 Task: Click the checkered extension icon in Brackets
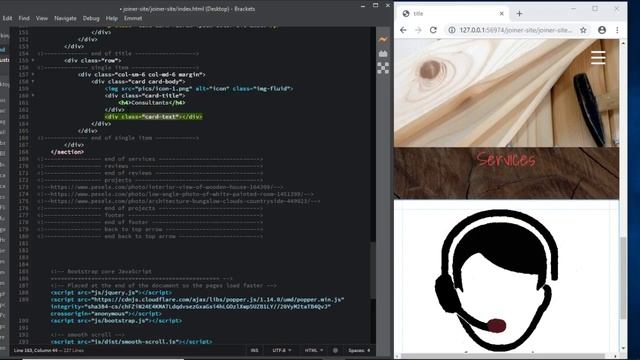(x=383, y=68)
